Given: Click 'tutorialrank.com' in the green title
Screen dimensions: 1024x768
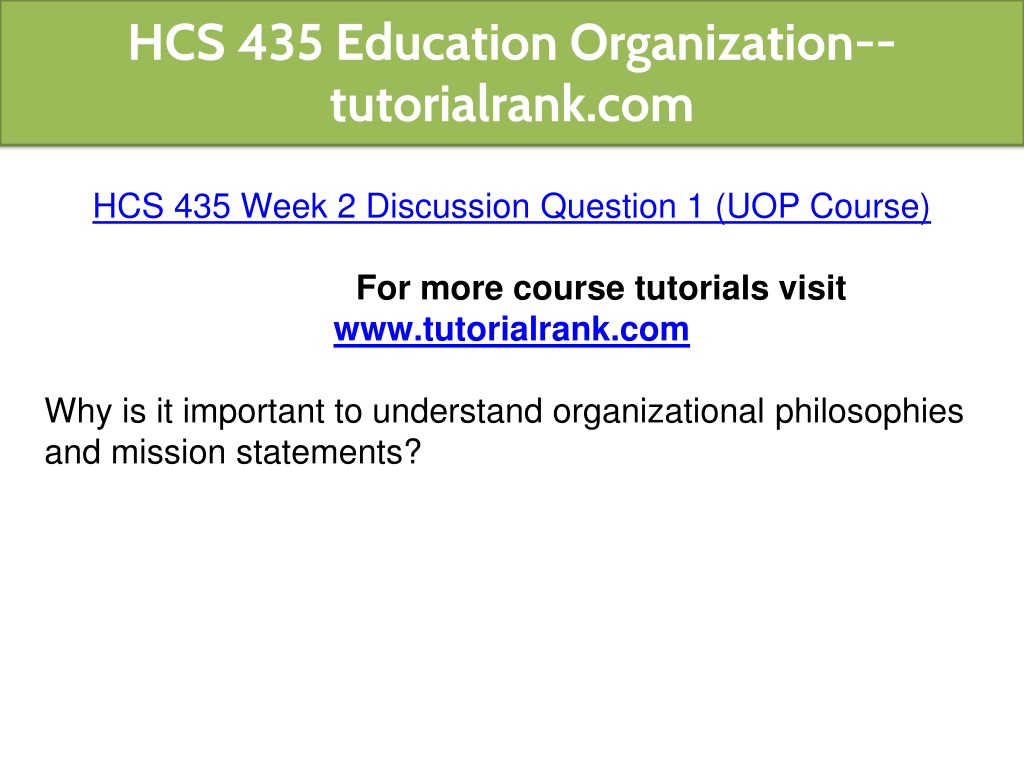Looking at the screenshot, I should tap(511, 104).
